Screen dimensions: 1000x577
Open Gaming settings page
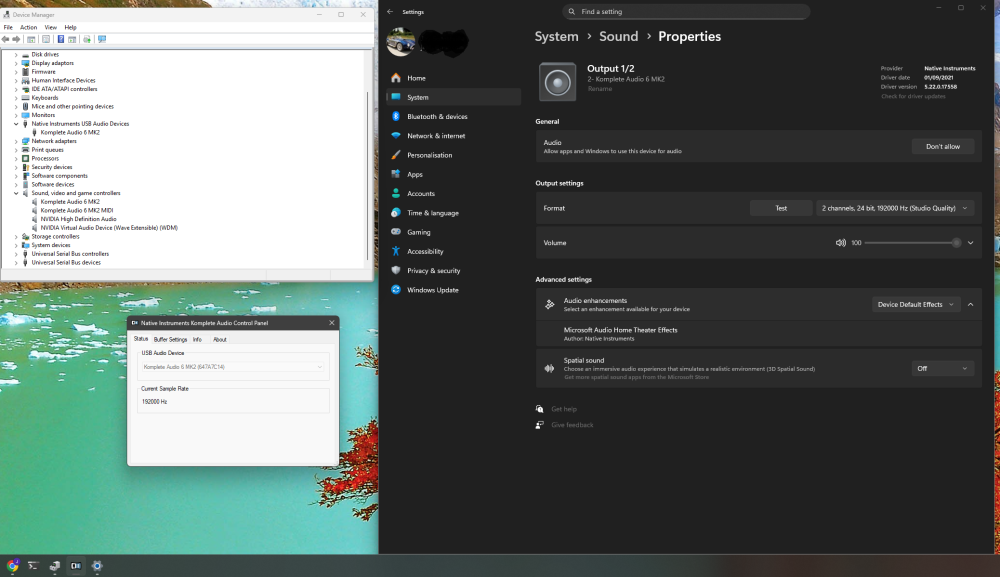coord(453,232)
